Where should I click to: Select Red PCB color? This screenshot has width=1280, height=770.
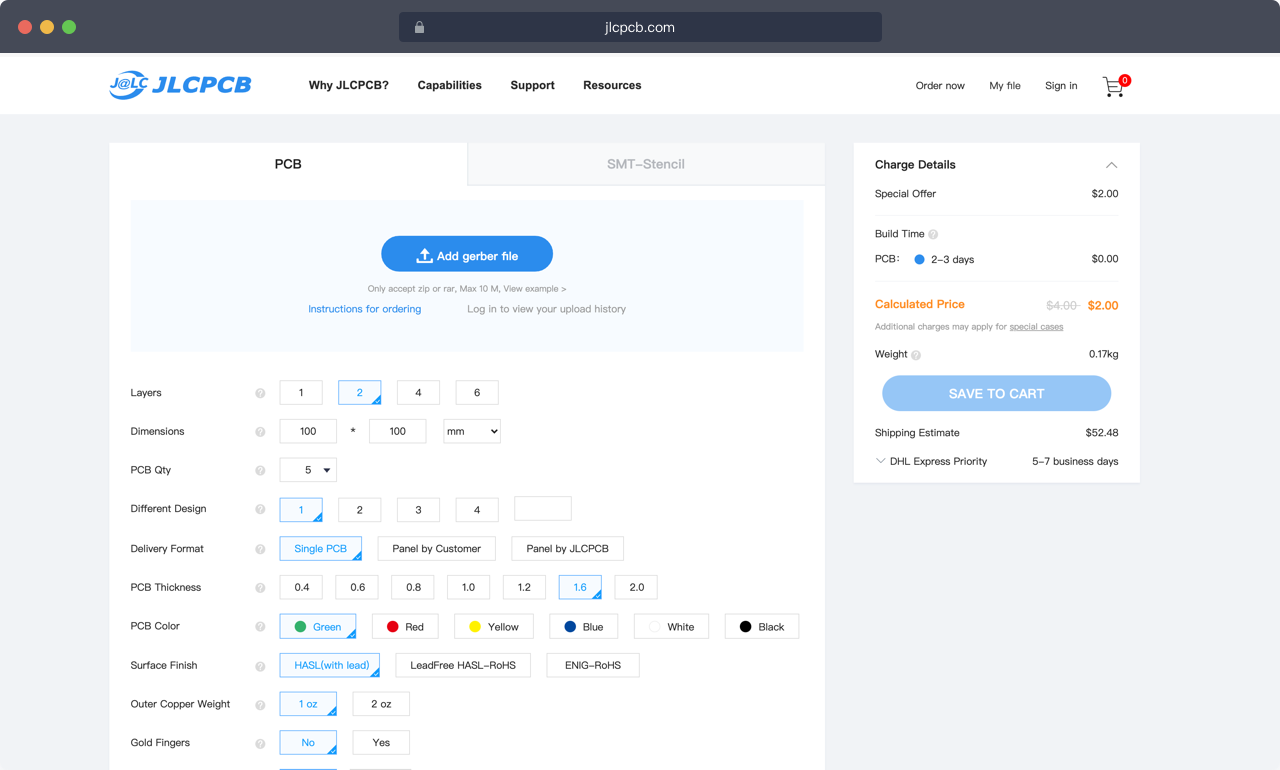pyautogui.click(x=405, y=626)
